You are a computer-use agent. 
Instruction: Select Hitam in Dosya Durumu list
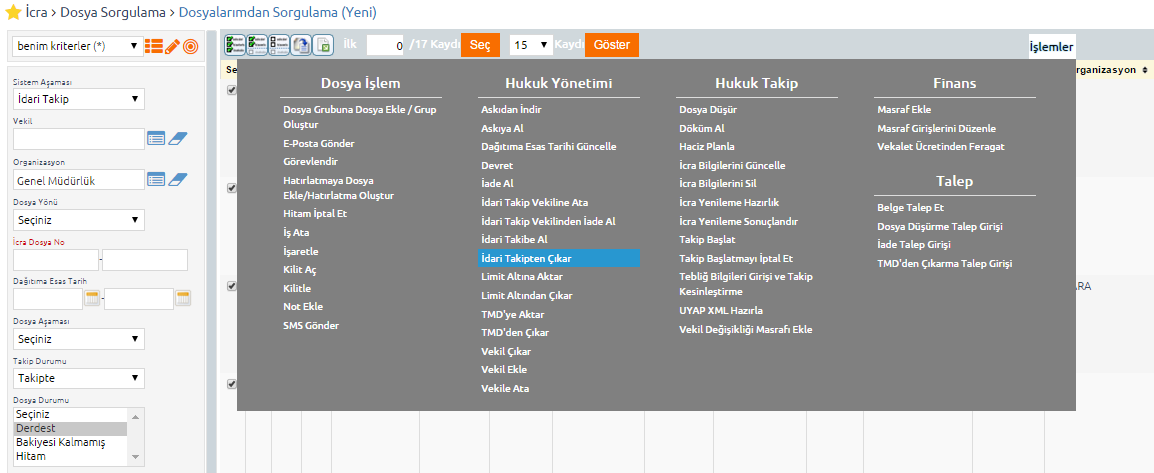pos(70,456)
